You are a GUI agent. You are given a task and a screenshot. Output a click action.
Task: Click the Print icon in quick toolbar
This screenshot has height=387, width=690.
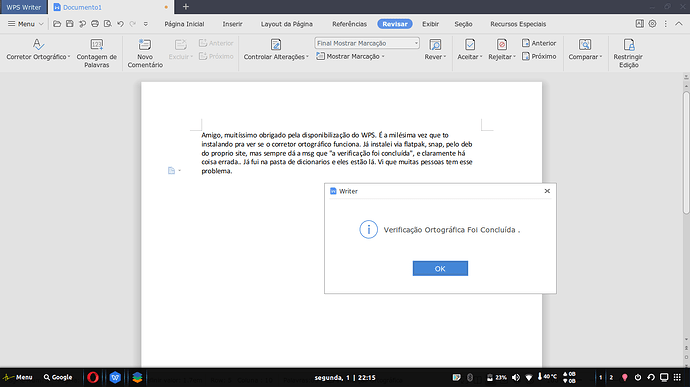point(95,24)
